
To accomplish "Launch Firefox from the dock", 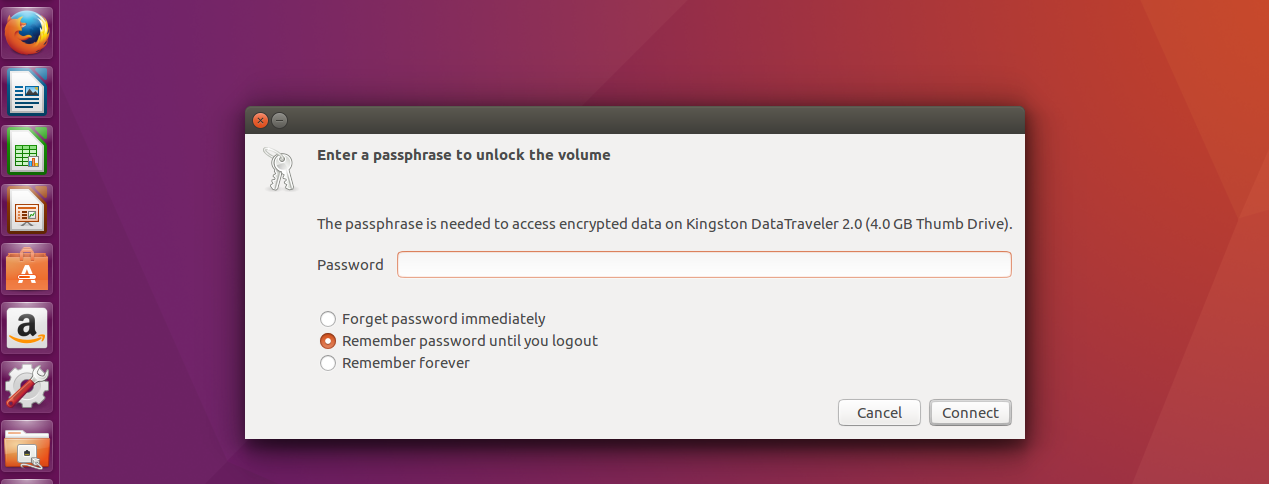I will [28, 33].
